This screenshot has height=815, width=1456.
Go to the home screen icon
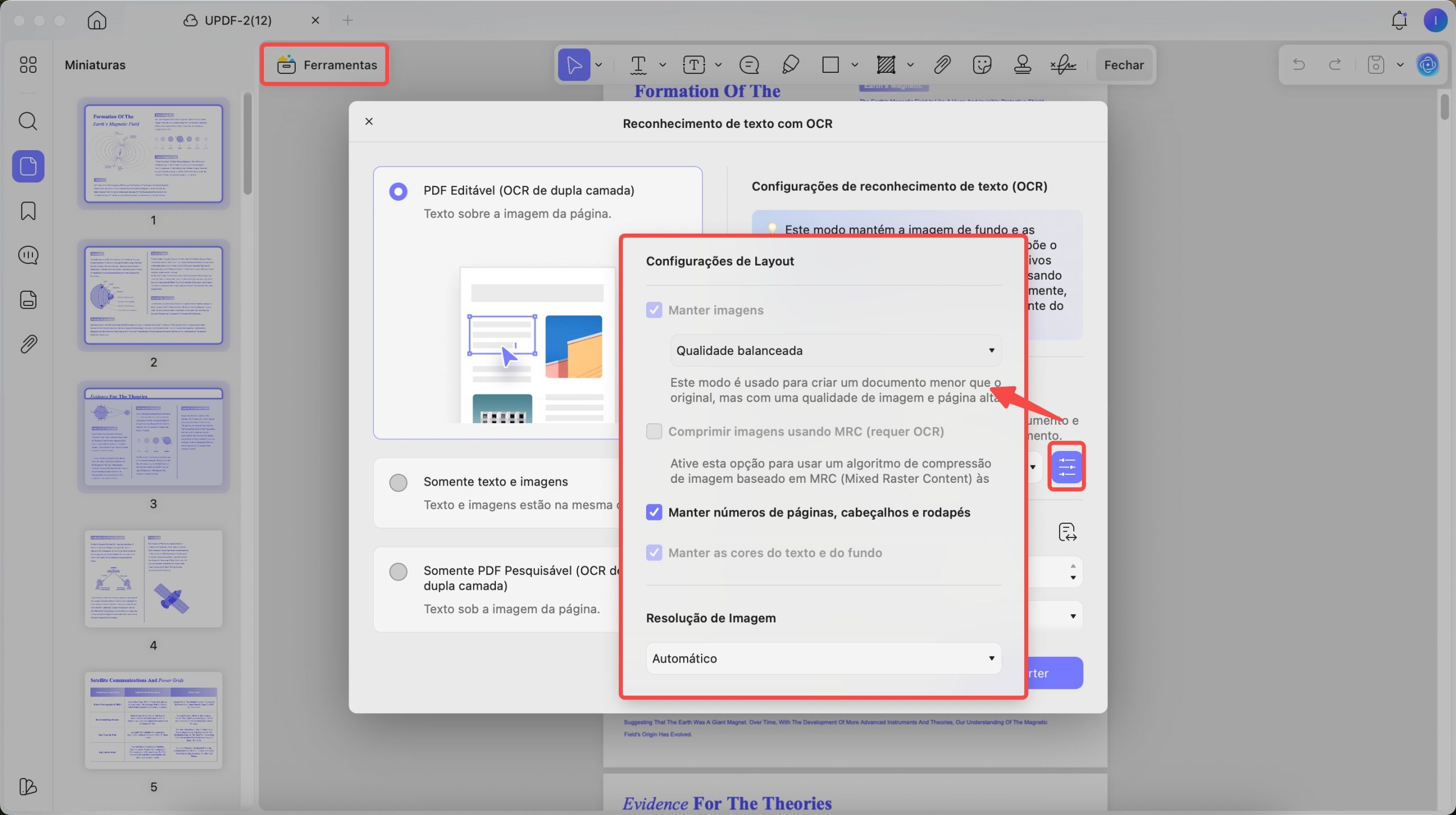click(97, 20)
